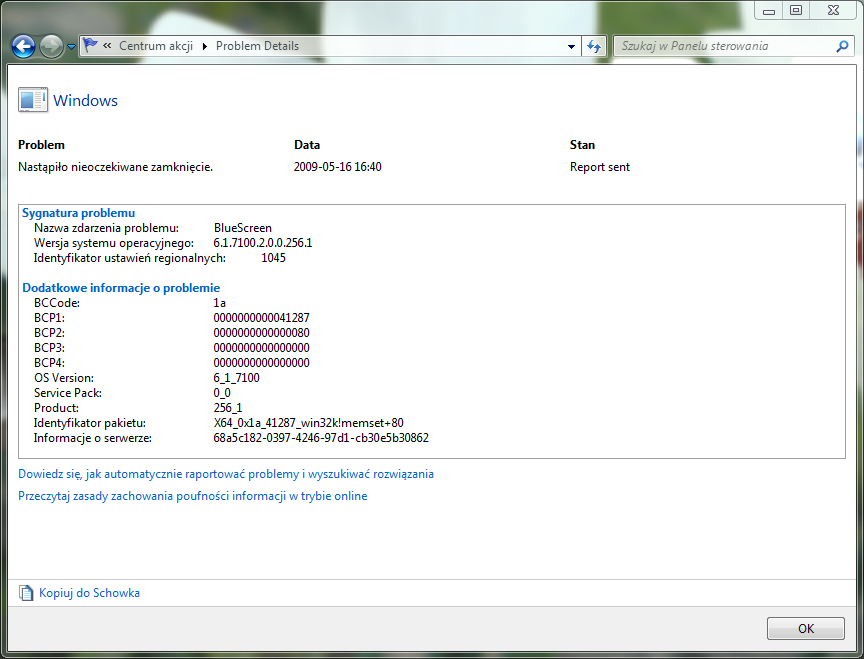Click the Action Center flag icon

point(90,46)
